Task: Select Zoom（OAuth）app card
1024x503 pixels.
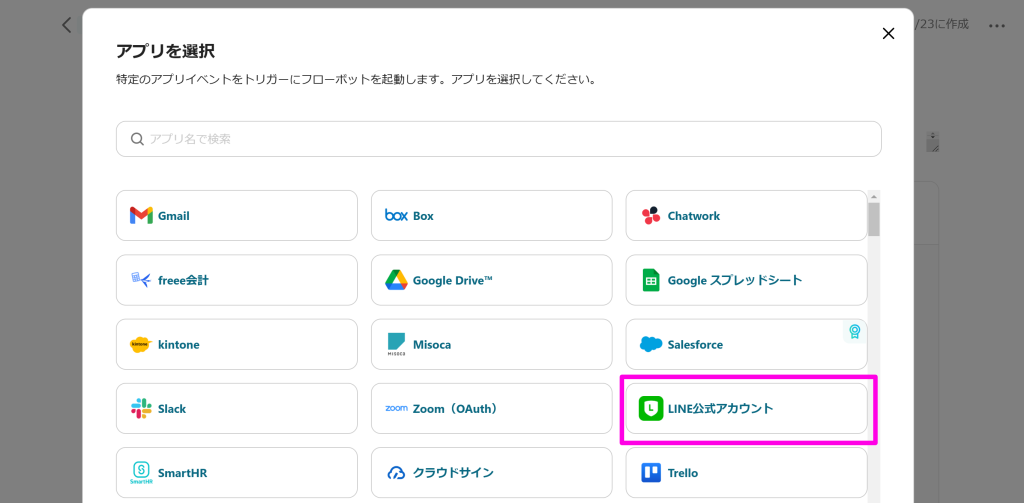Action: pos(492,409)
